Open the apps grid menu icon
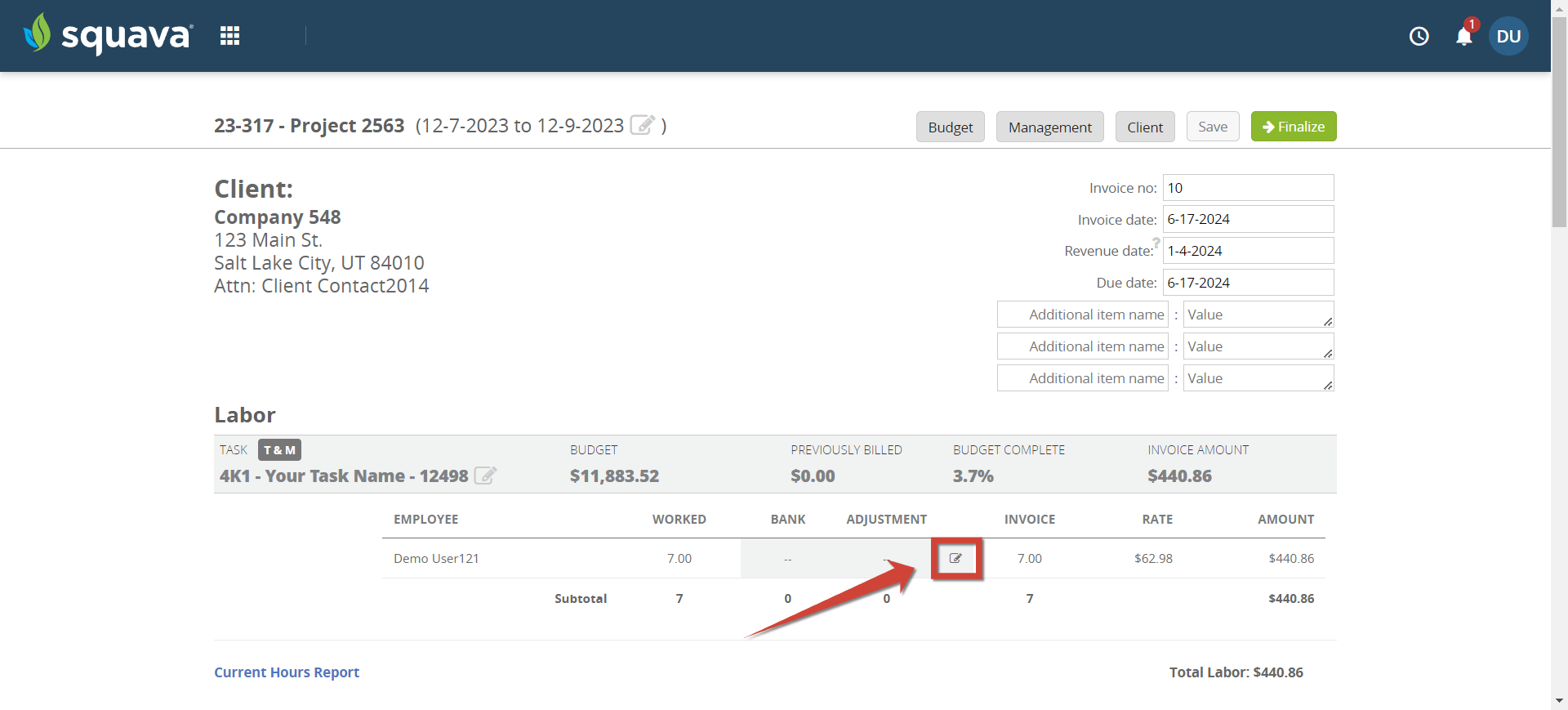 [230, 36]
